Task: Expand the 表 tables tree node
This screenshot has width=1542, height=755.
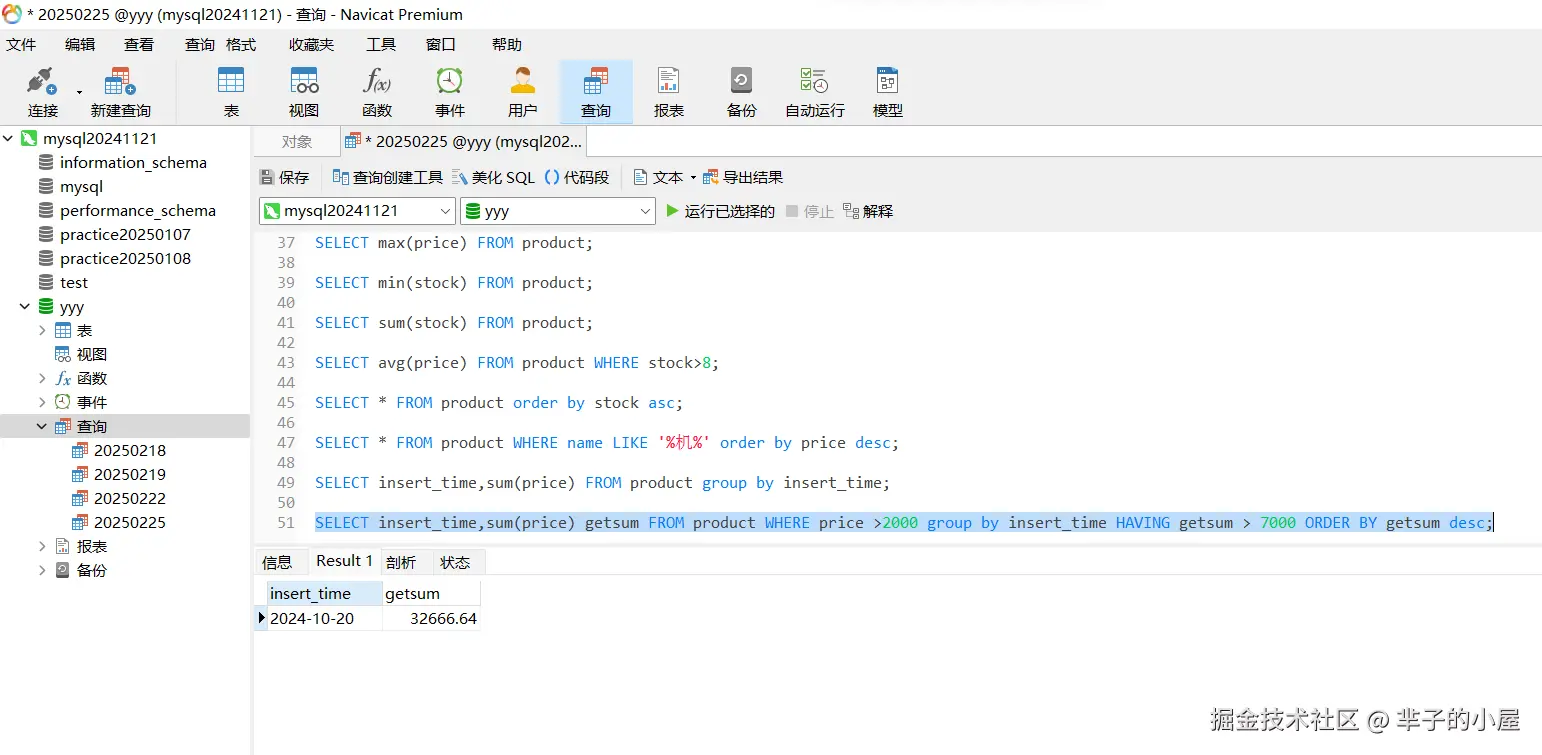Action: tap(42, 330)
